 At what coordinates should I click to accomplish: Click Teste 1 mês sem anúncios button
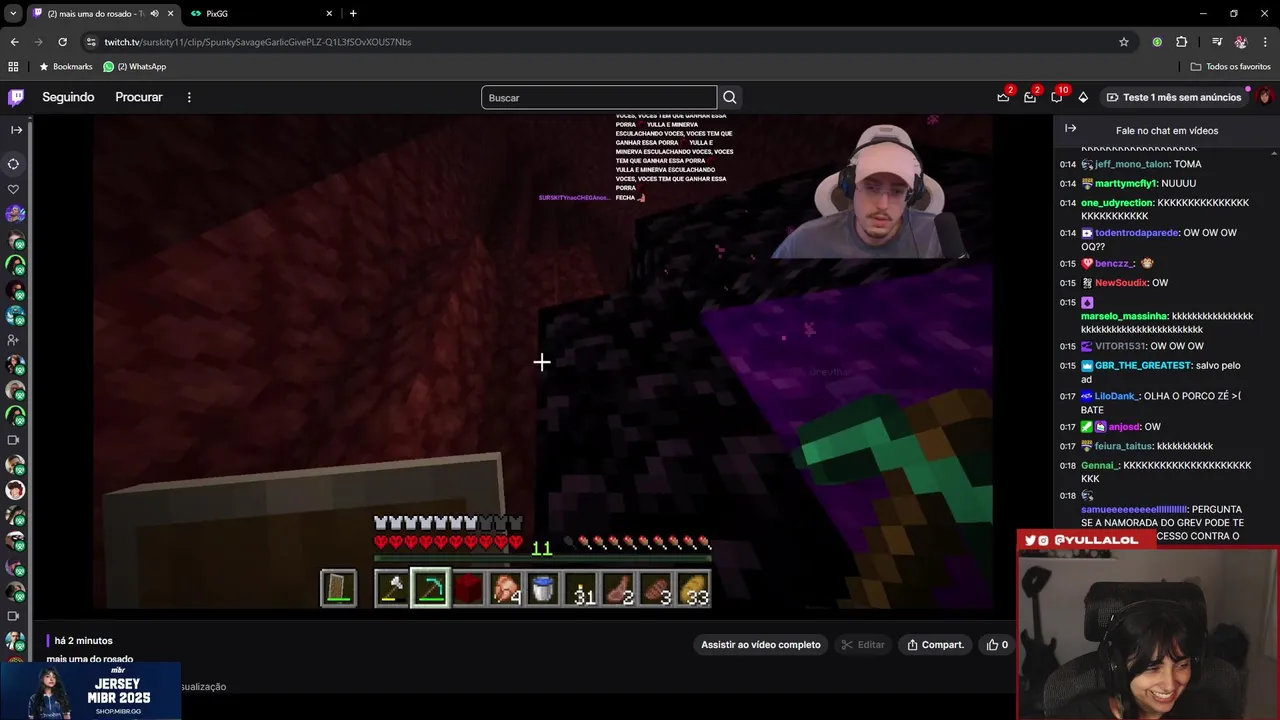click(1173, 97)
